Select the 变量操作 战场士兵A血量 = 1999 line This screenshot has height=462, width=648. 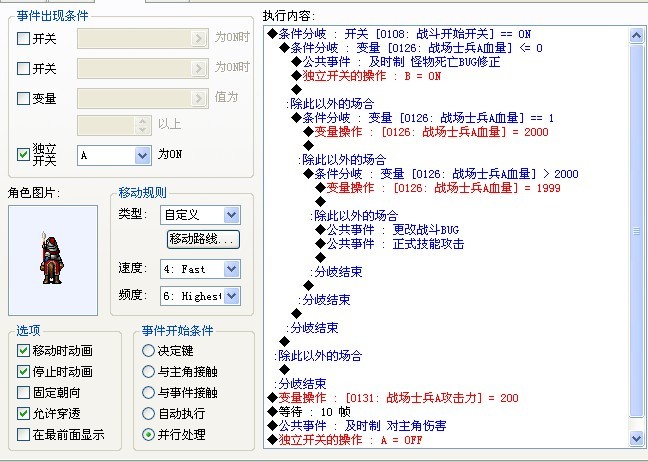pyautogui.click(x=438, y=188)
